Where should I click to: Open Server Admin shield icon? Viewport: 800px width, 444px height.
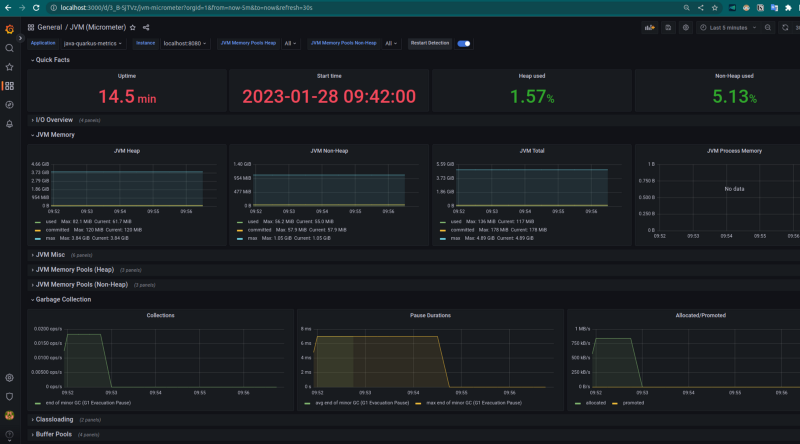click(9, 397)
